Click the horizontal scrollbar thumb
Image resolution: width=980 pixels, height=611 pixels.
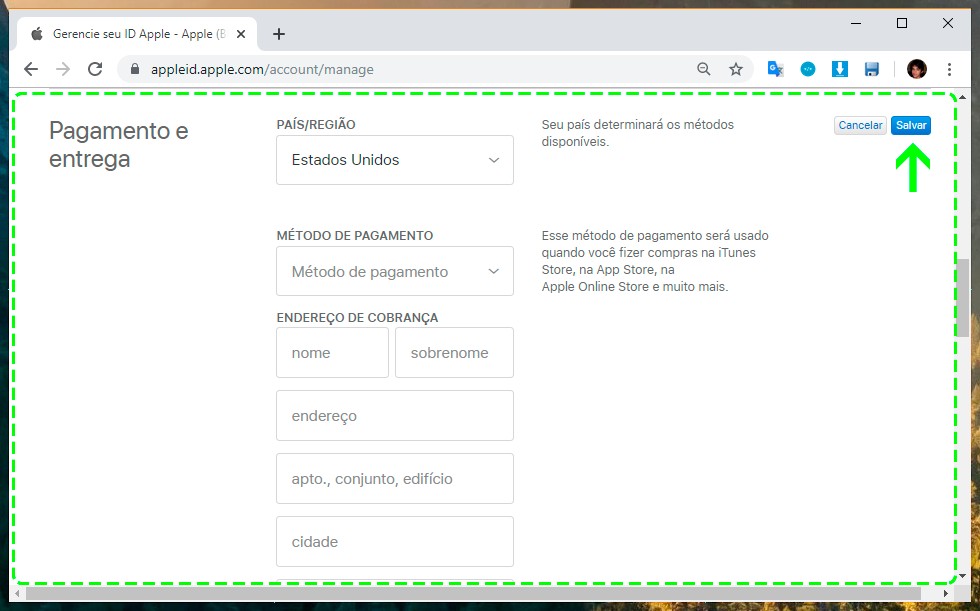tap(472, 592)
